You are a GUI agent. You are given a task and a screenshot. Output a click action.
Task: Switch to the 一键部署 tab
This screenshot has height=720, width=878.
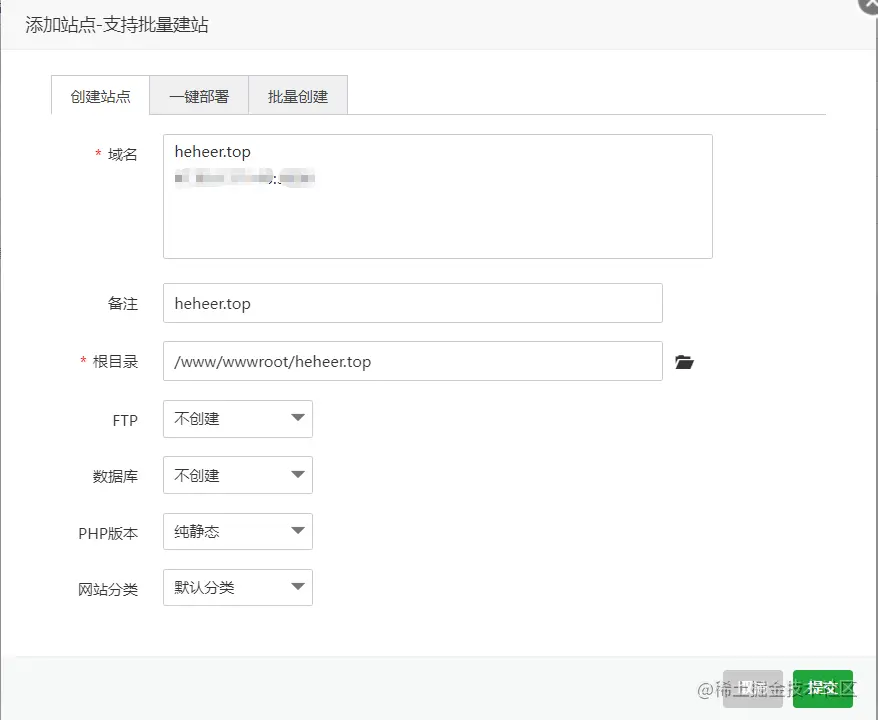coord(199,96)
